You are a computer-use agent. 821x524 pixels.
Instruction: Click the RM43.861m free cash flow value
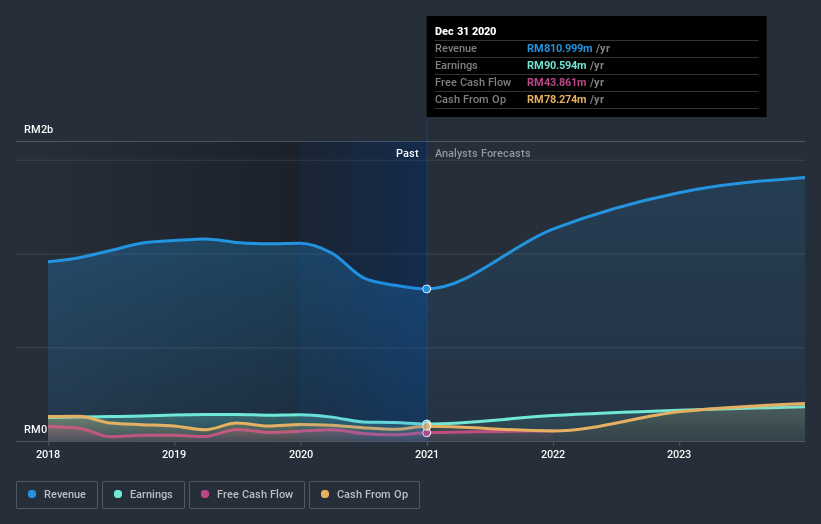(556, 82)
